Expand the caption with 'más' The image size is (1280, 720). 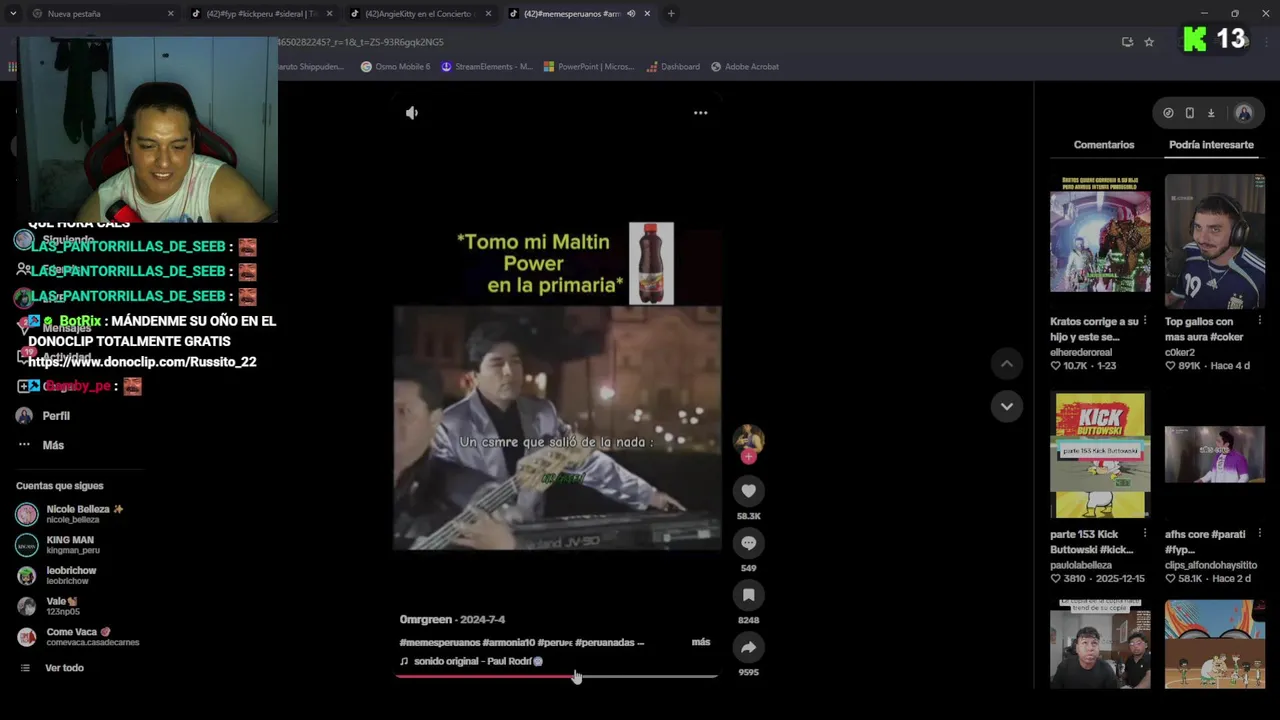701,642
